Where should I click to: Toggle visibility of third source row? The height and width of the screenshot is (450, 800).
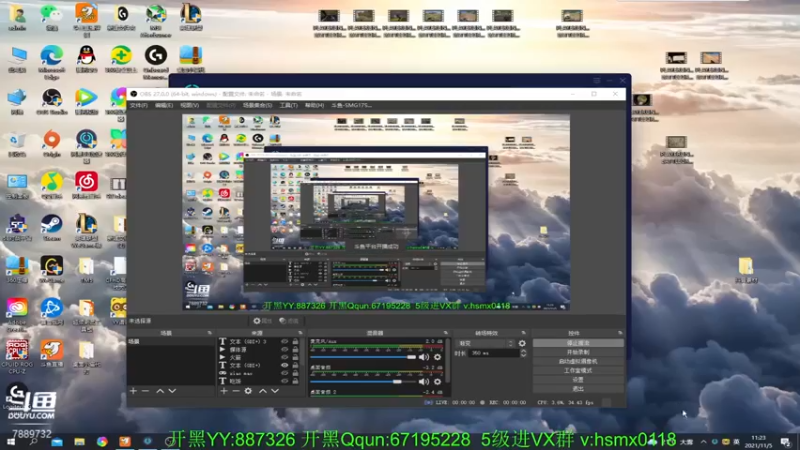click(x=285, y=358)
